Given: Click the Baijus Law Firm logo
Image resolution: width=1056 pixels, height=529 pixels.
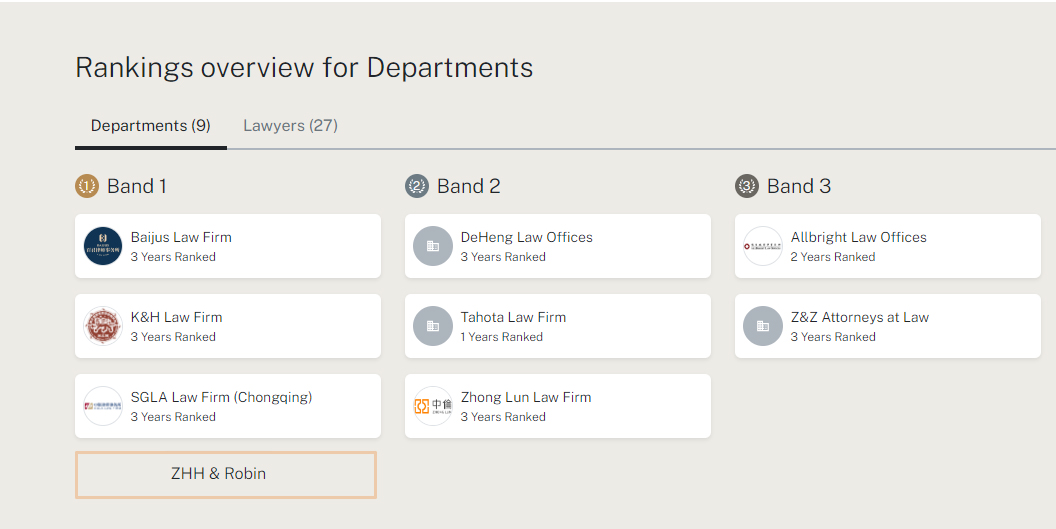Looking at the screenshot, I should pos(103,246).
